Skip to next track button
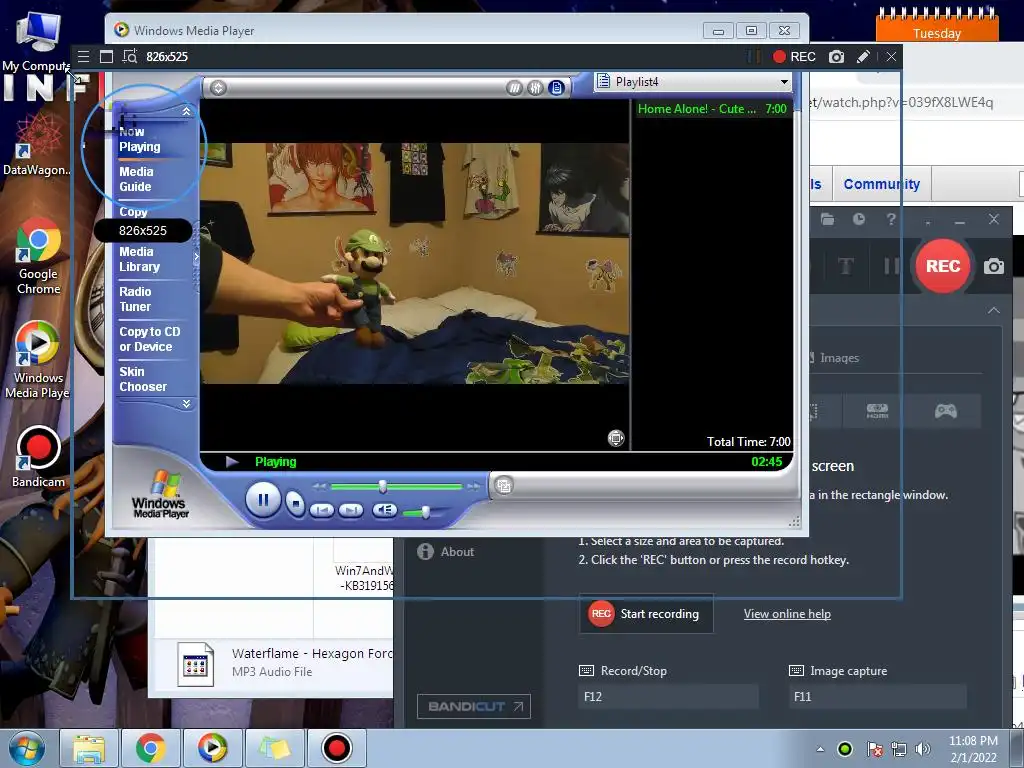Image resolution: width=1024 pixels, height=768 pixels. click(x=351, y=510)
